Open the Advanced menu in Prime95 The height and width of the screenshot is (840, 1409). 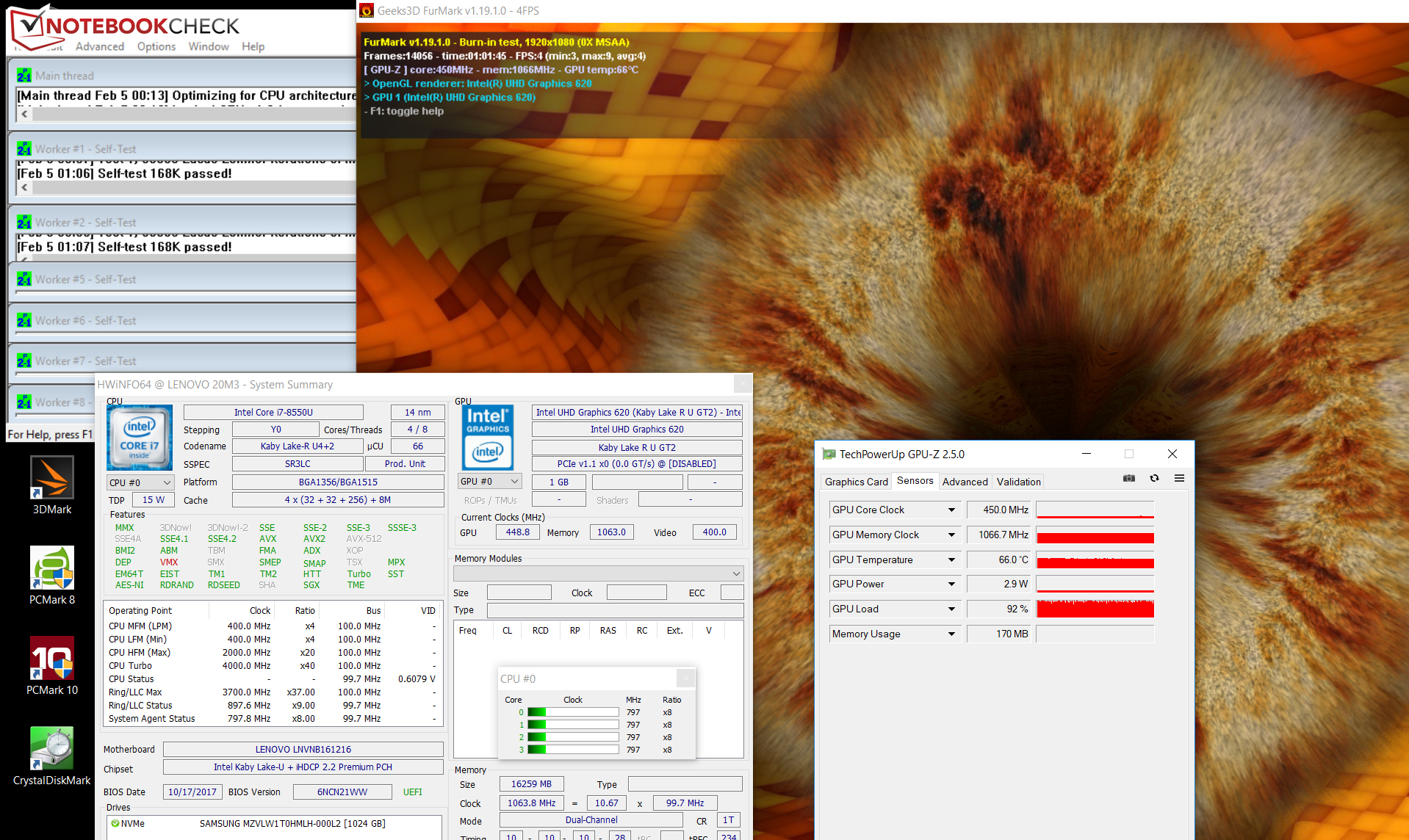coord(100,46)
